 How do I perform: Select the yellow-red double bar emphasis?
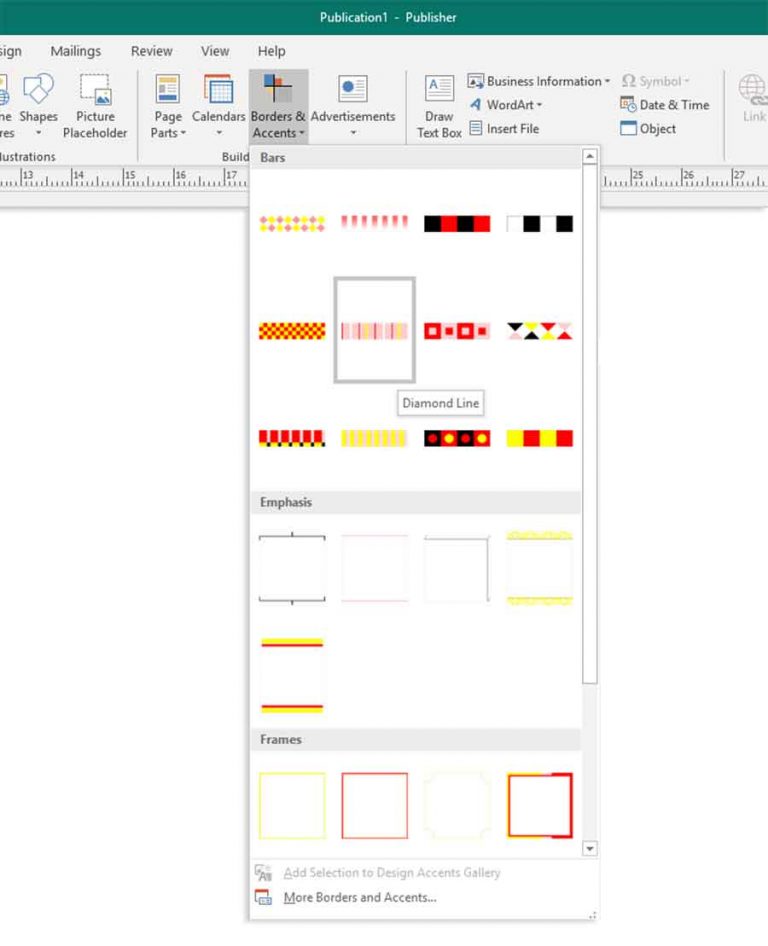(292, 675)
